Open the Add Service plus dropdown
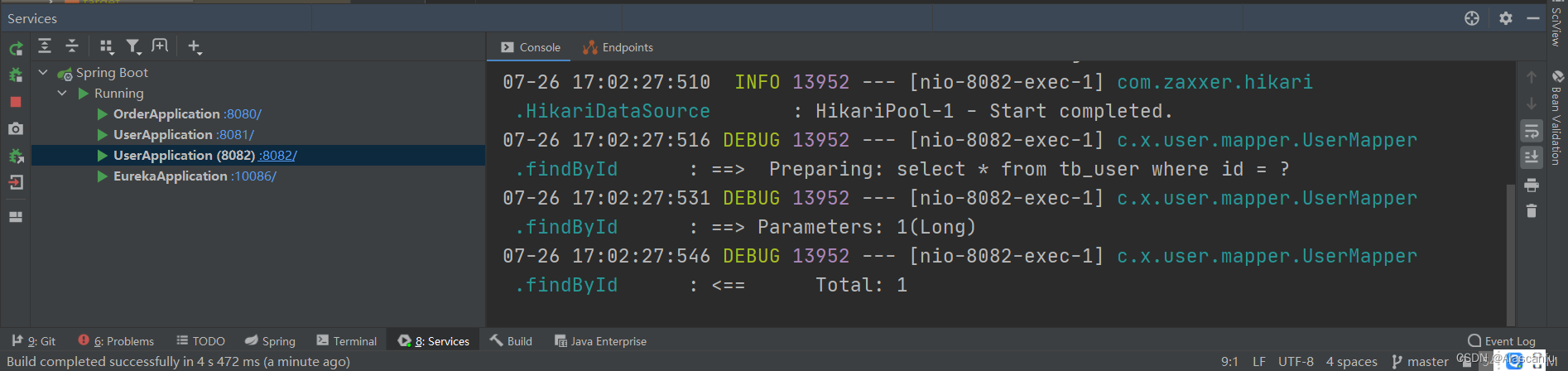 tap(195, 47)
